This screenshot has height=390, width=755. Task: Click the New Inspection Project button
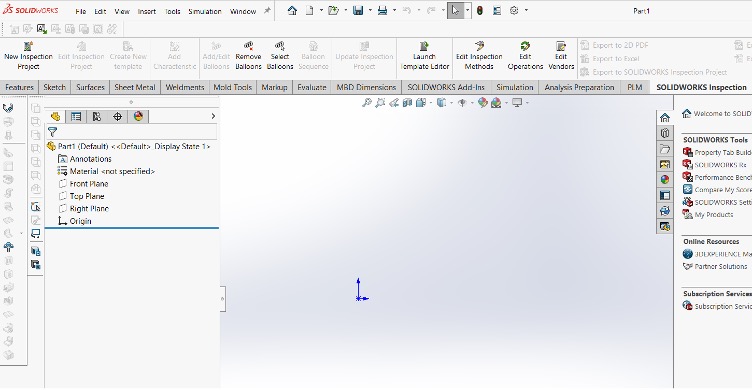tap(28, 56)
